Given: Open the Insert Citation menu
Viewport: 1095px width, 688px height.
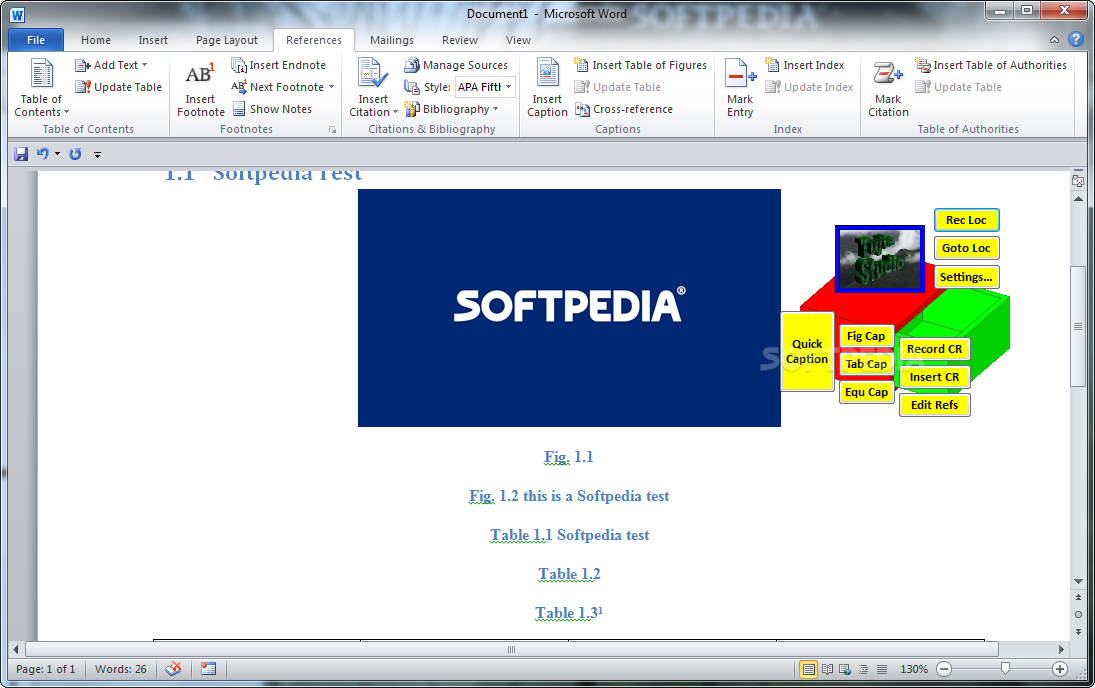Looking at the screenshot, I should (373, 87).
